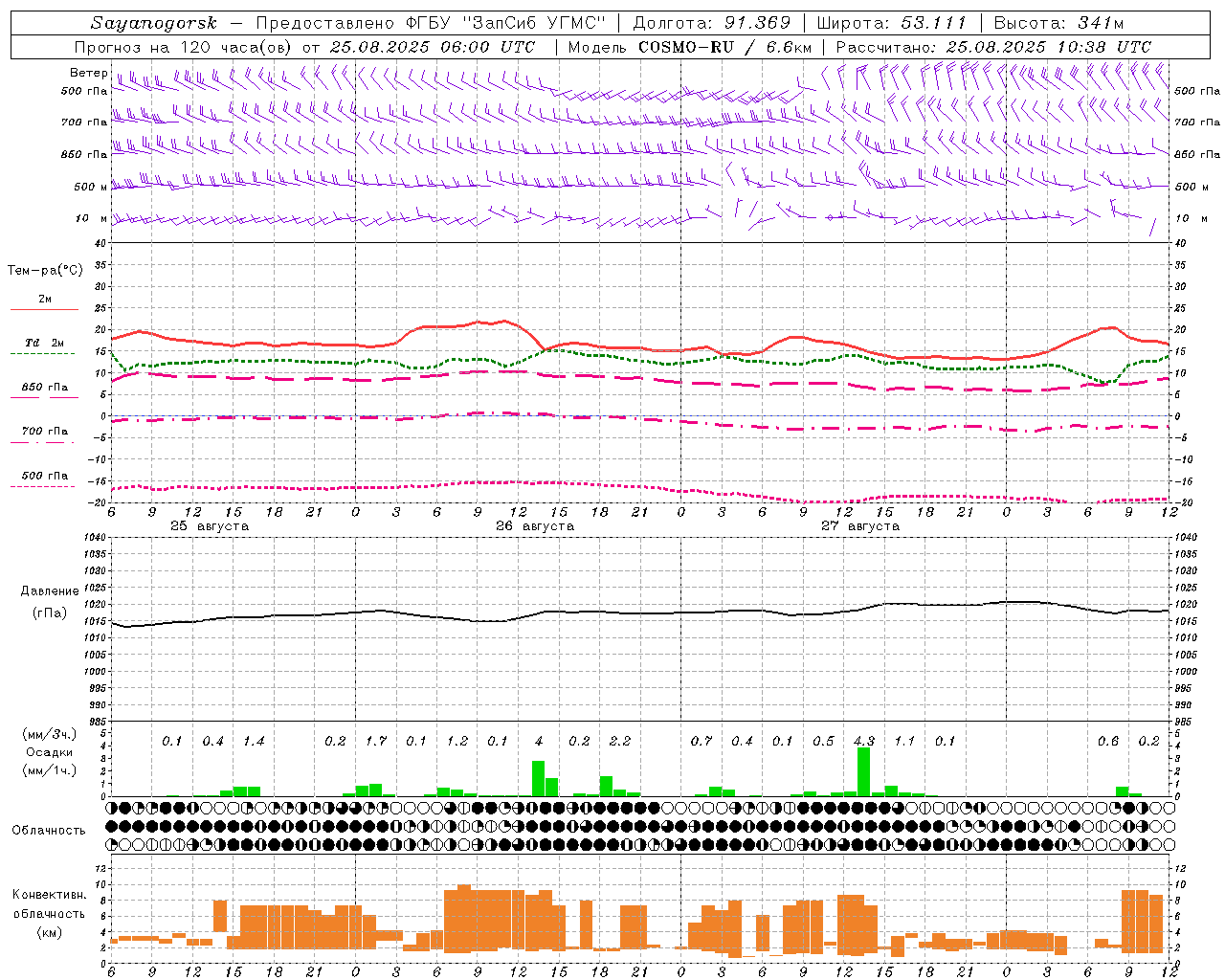Click the tallest green precipitation bar
Viewport: 1225px width, 980px height.
coord(864,771)
